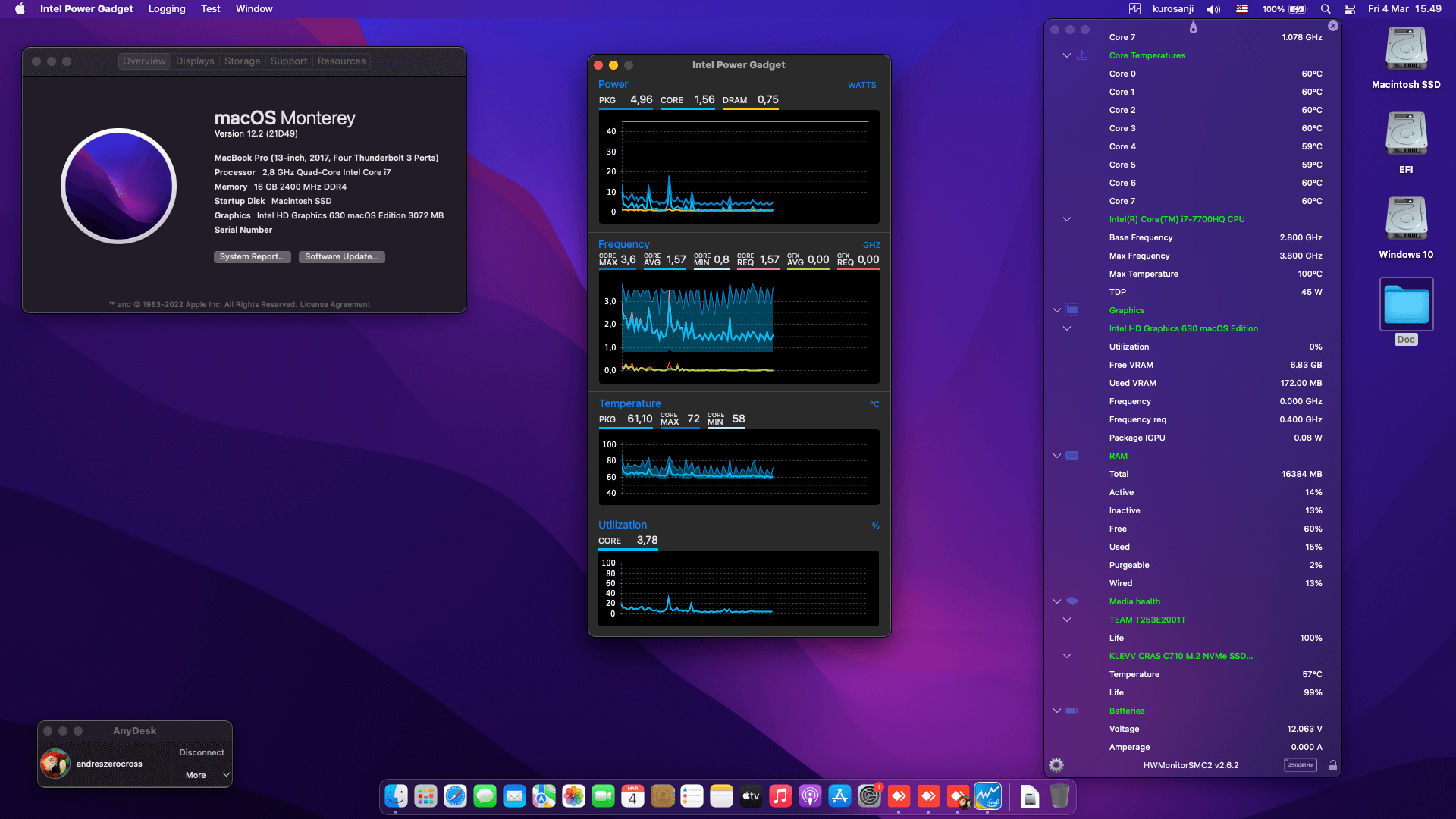Click the Batteries section icon
Viewport: 1456px width, 819px height.
1072,711
